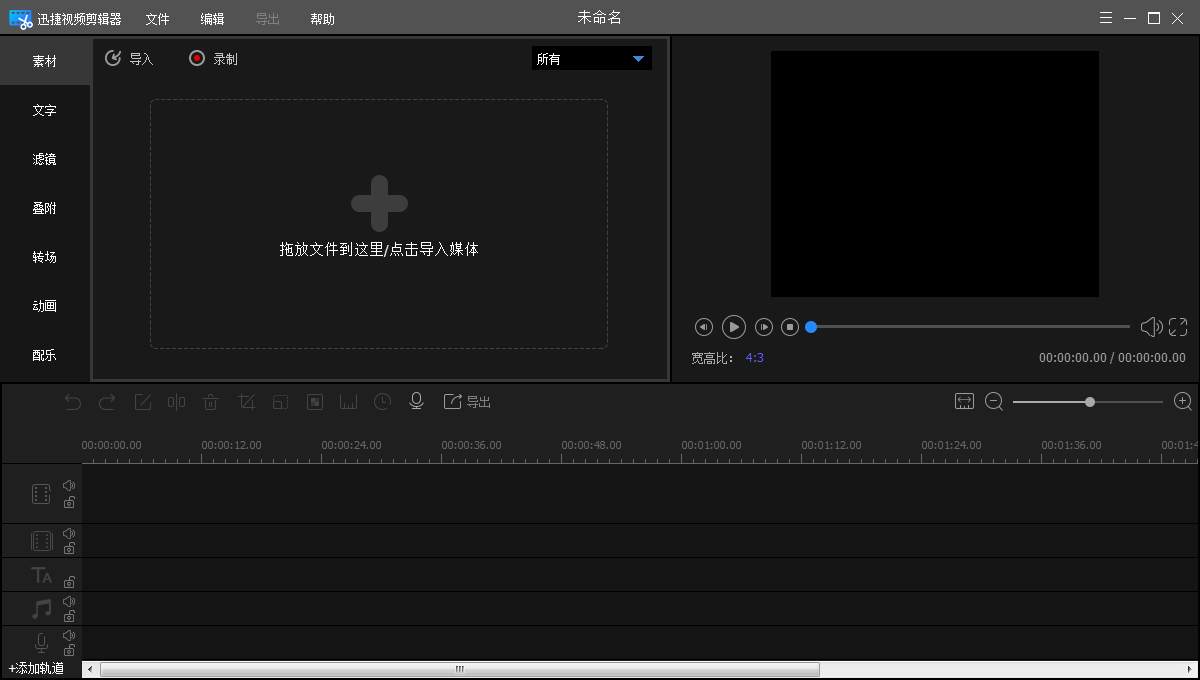The height and width of the screenshot is (680, 1200).
Task: Click the play button in preview
Action: pos(733,327)
